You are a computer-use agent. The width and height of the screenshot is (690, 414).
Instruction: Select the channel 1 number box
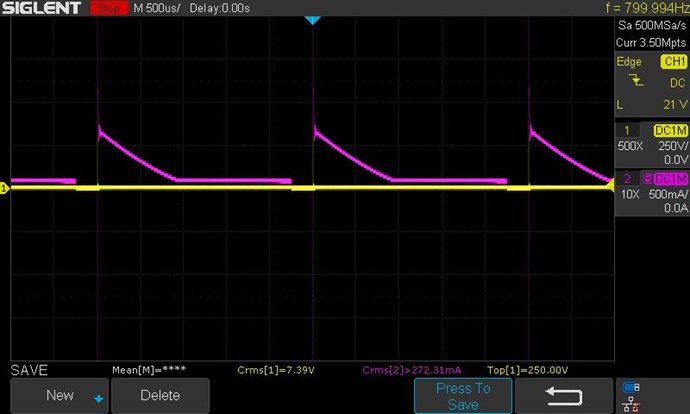627,130
